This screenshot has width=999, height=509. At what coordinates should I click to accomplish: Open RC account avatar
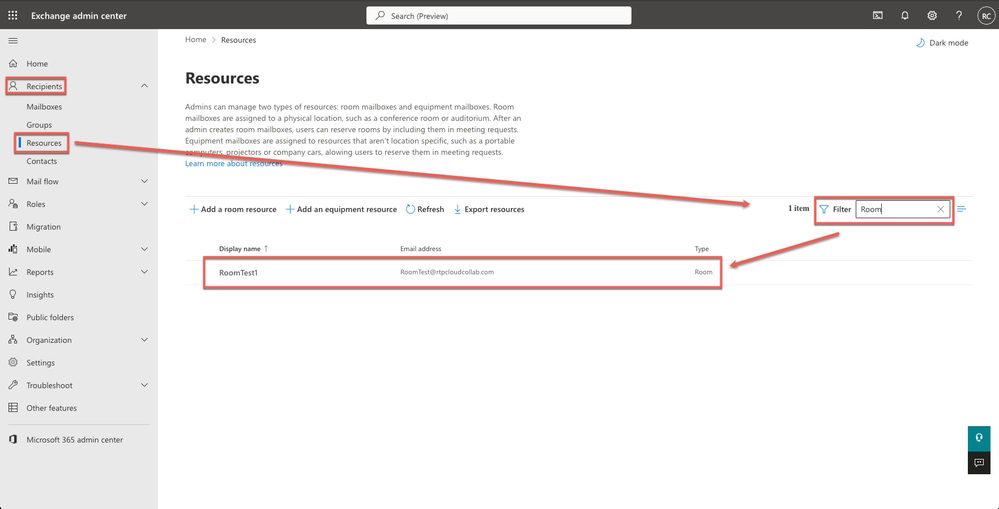tap(985, 15)
